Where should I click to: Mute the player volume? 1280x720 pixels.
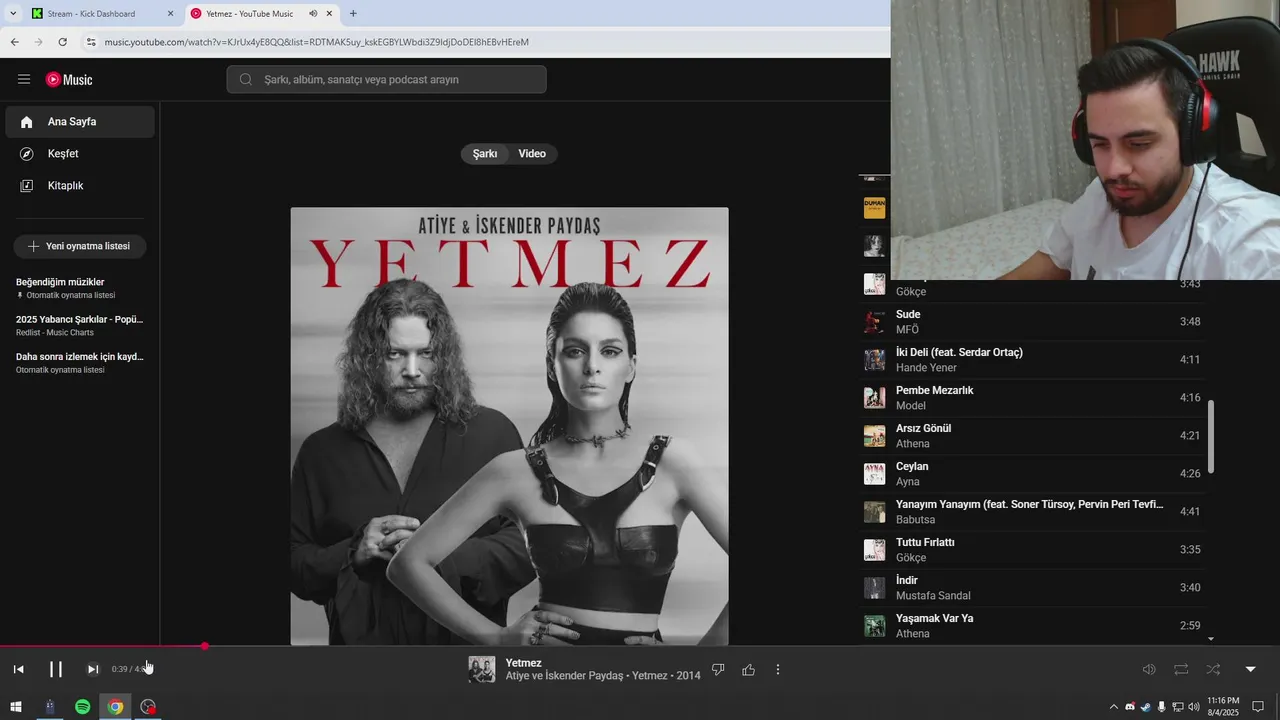pos(1149,669)
